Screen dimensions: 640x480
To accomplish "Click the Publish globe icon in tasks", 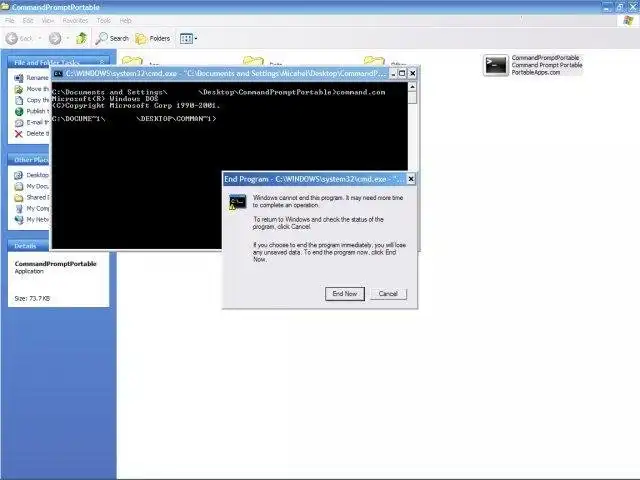I will tap(19, 111).
